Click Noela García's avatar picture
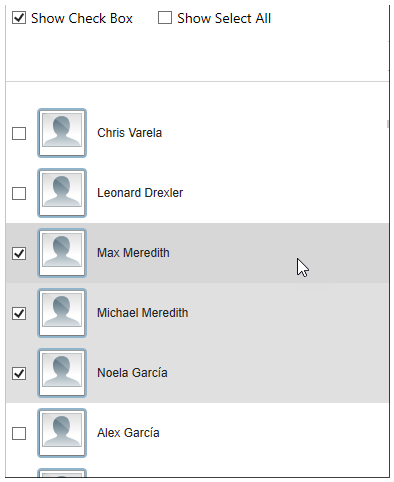 coord(62,373)
